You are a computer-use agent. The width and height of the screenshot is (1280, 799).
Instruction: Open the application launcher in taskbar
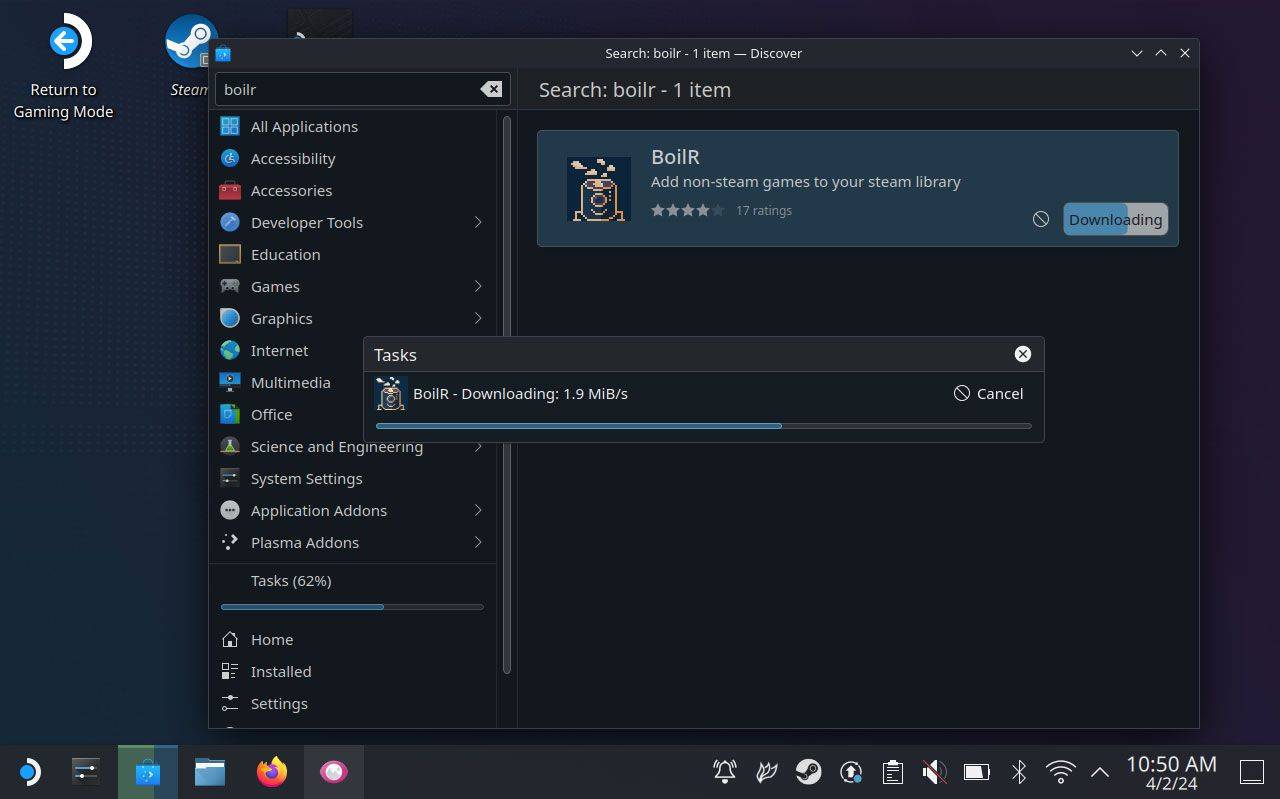point(29,771)
